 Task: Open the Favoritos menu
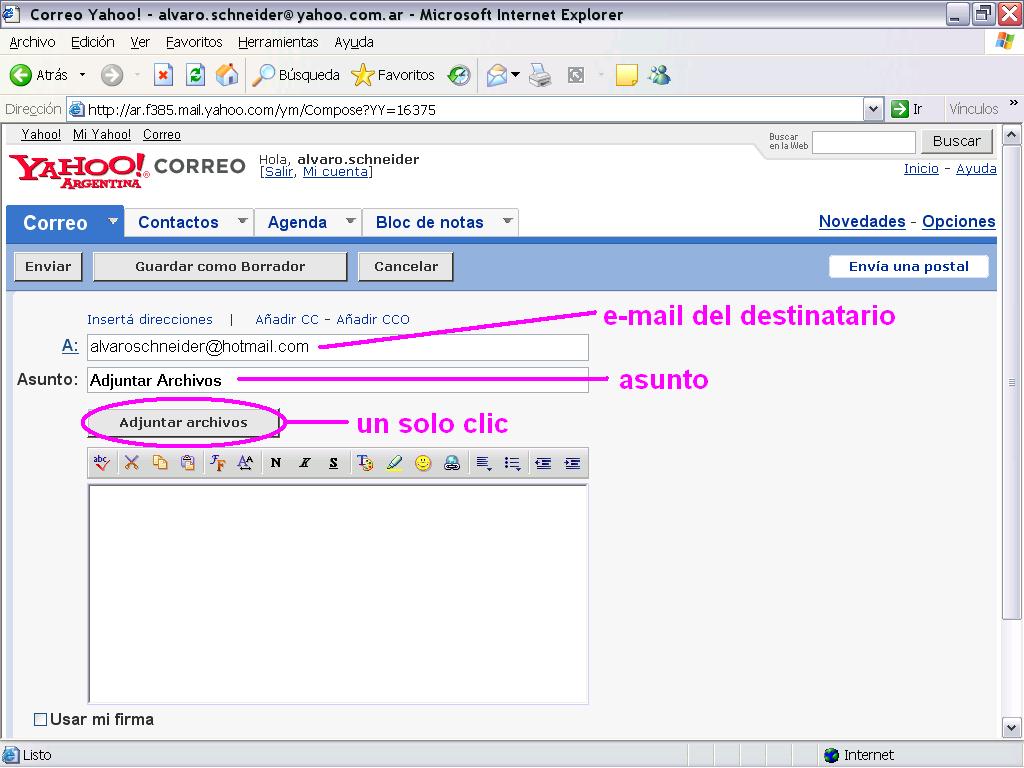tap(194, 42)
